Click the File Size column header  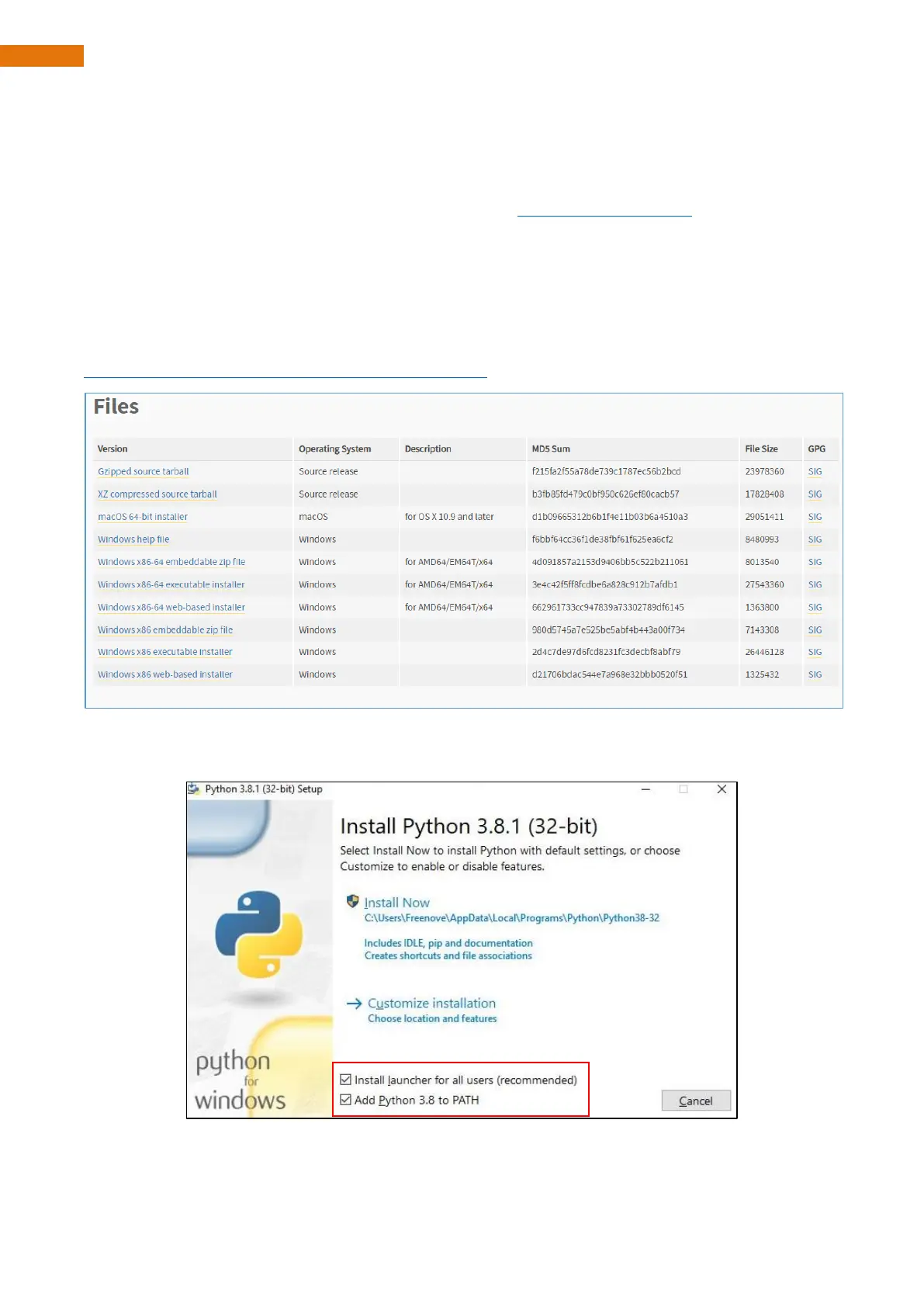761,449
